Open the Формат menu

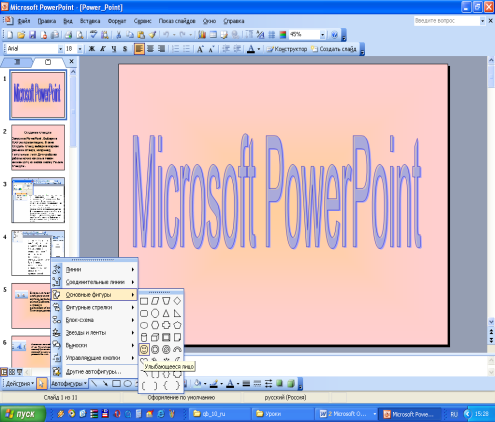coord(117,21)
